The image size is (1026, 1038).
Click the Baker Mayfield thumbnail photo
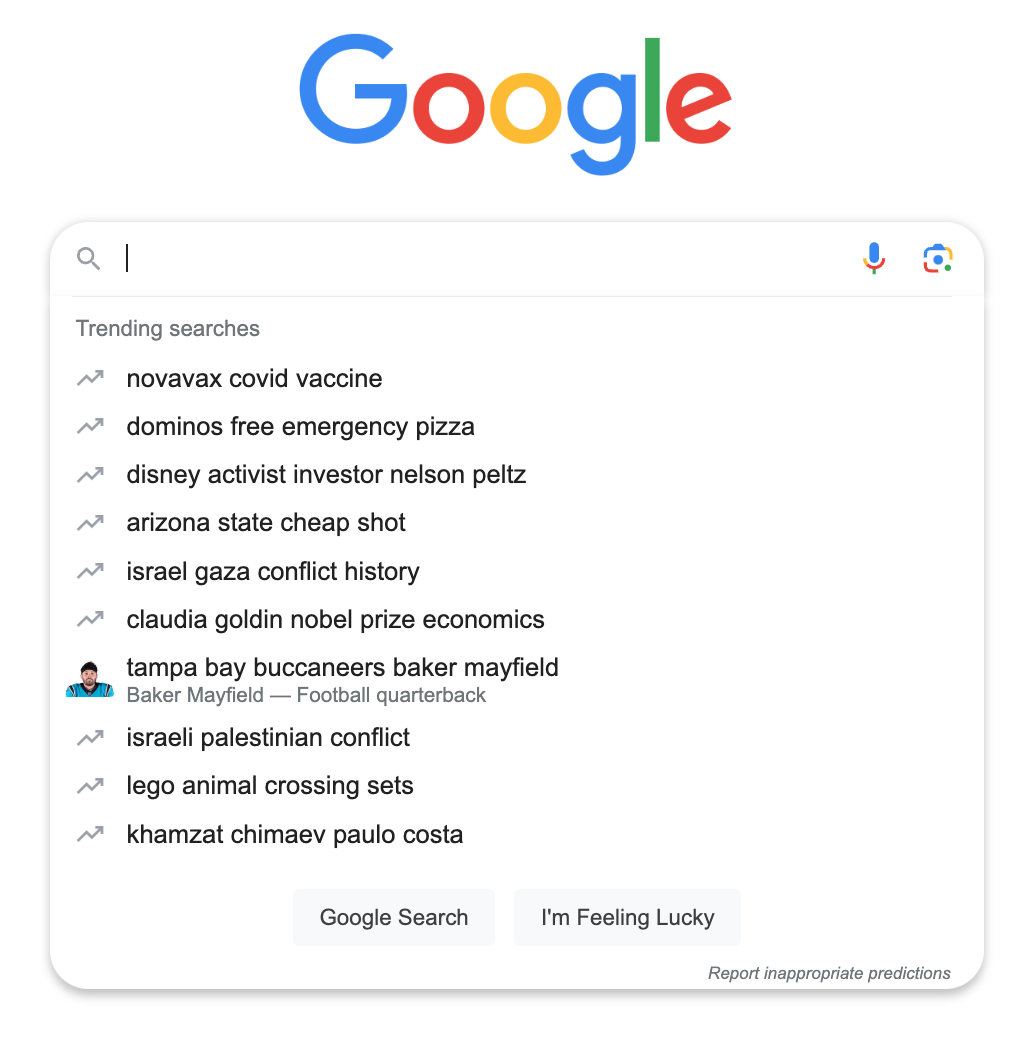90,679
